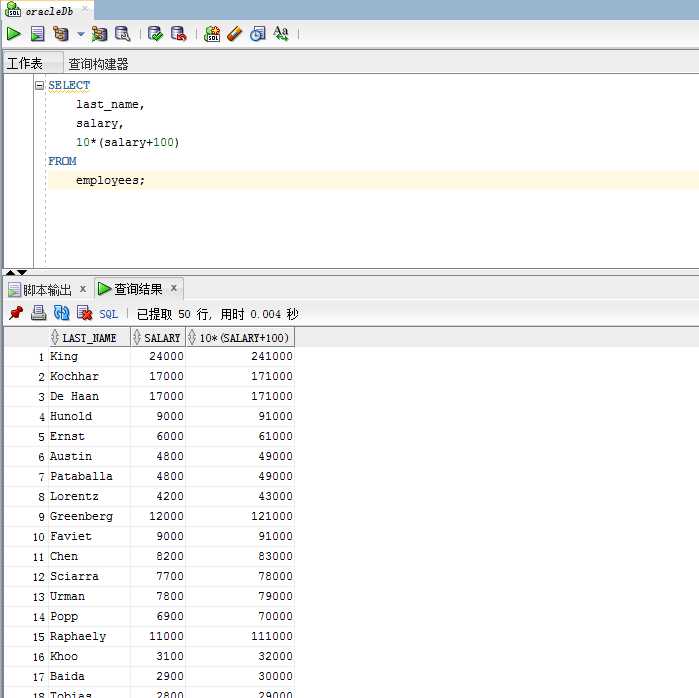699x698 pixels.
Task: Click the sort icon beside 10*(SALARY+100) header
Action: pos(192,337)
